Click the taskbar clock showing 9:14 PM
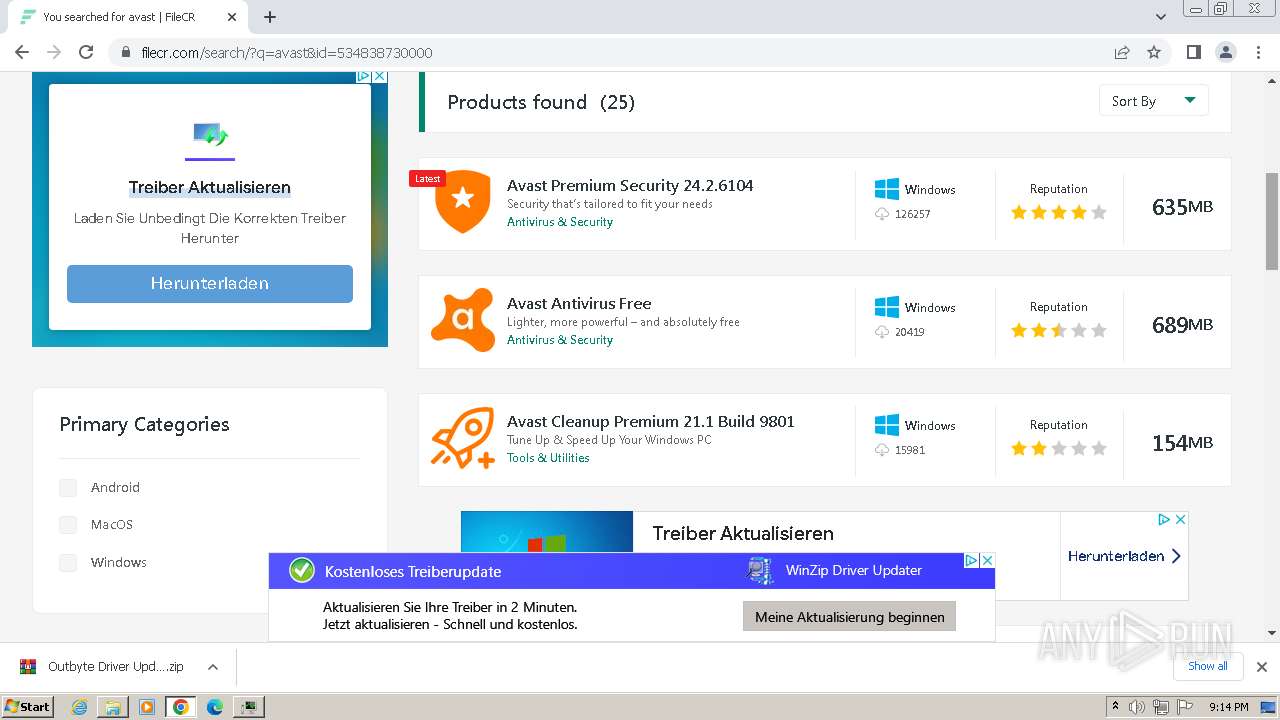 [x=1228, y=707]
